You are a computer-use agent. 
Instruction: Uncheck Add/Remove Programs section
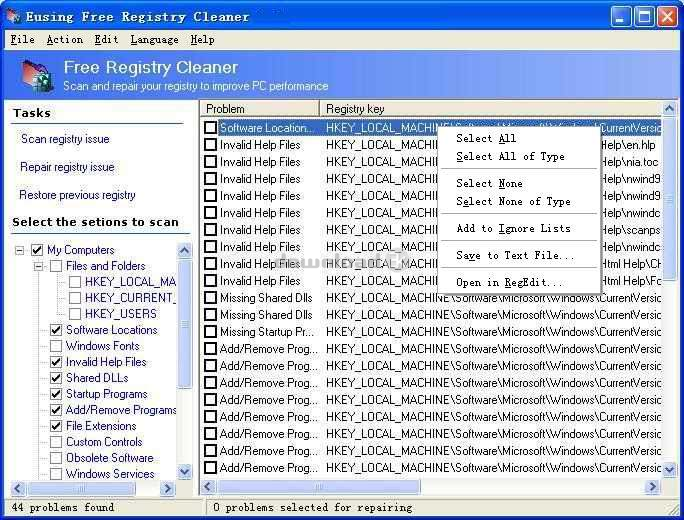click(x=56, y=410)
